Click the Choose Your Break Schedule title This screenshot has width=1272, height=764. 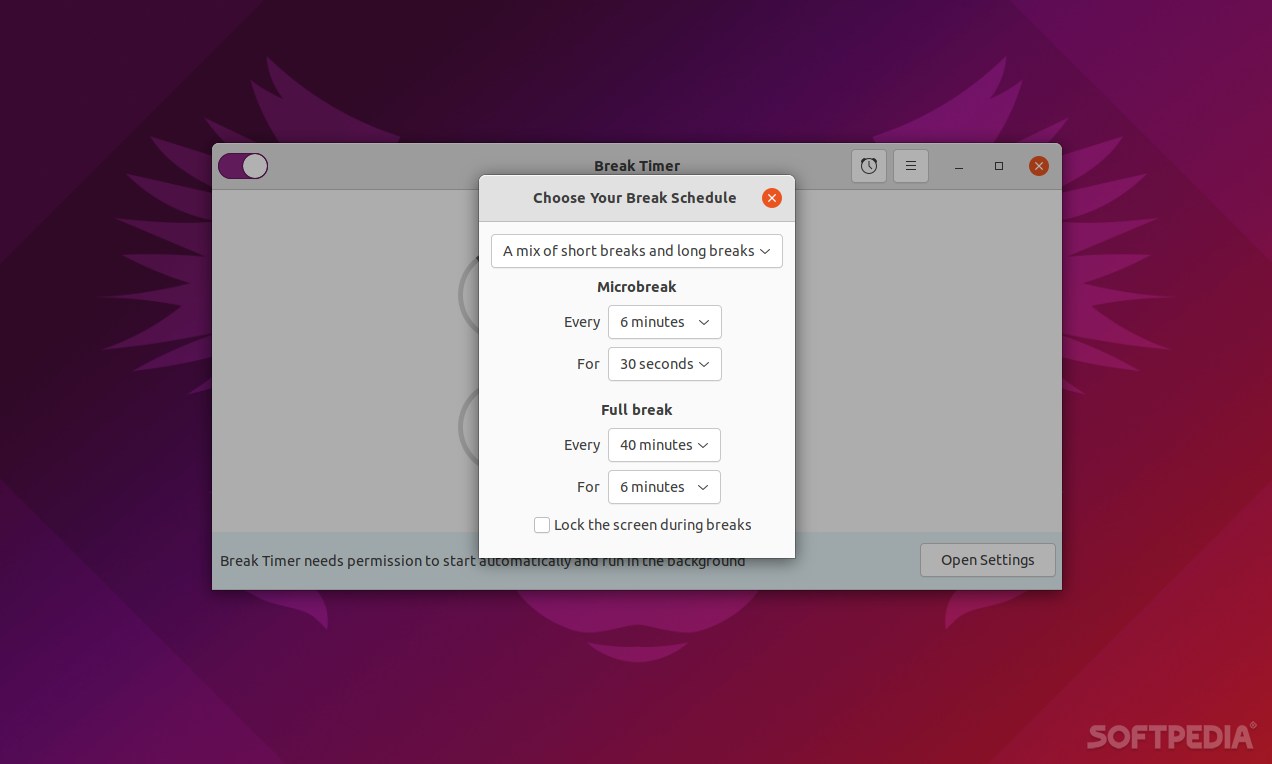pos(635,198)
